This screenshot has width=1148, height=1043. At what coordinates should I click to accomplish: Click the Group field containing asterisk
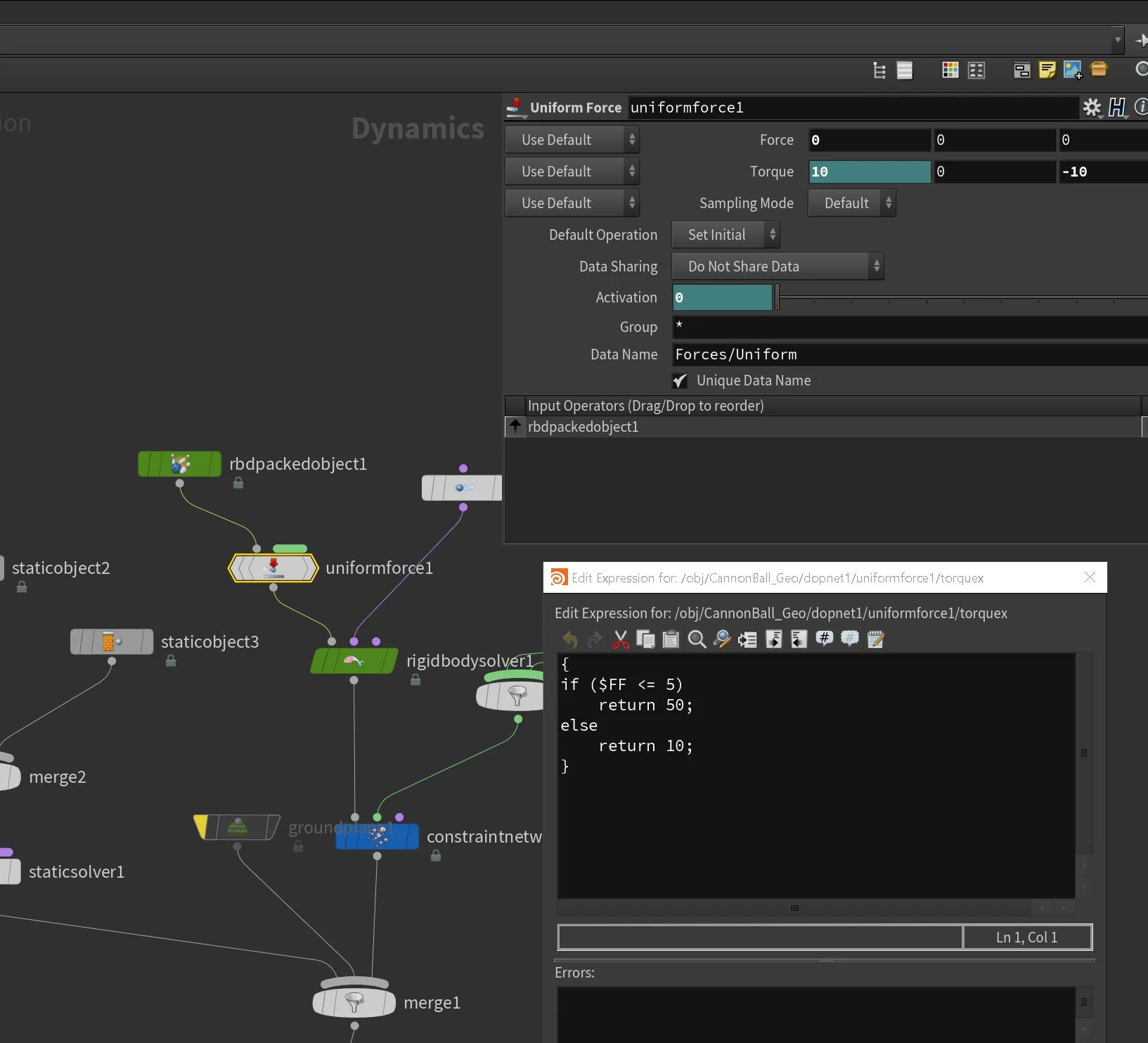[x=910, y=326]
